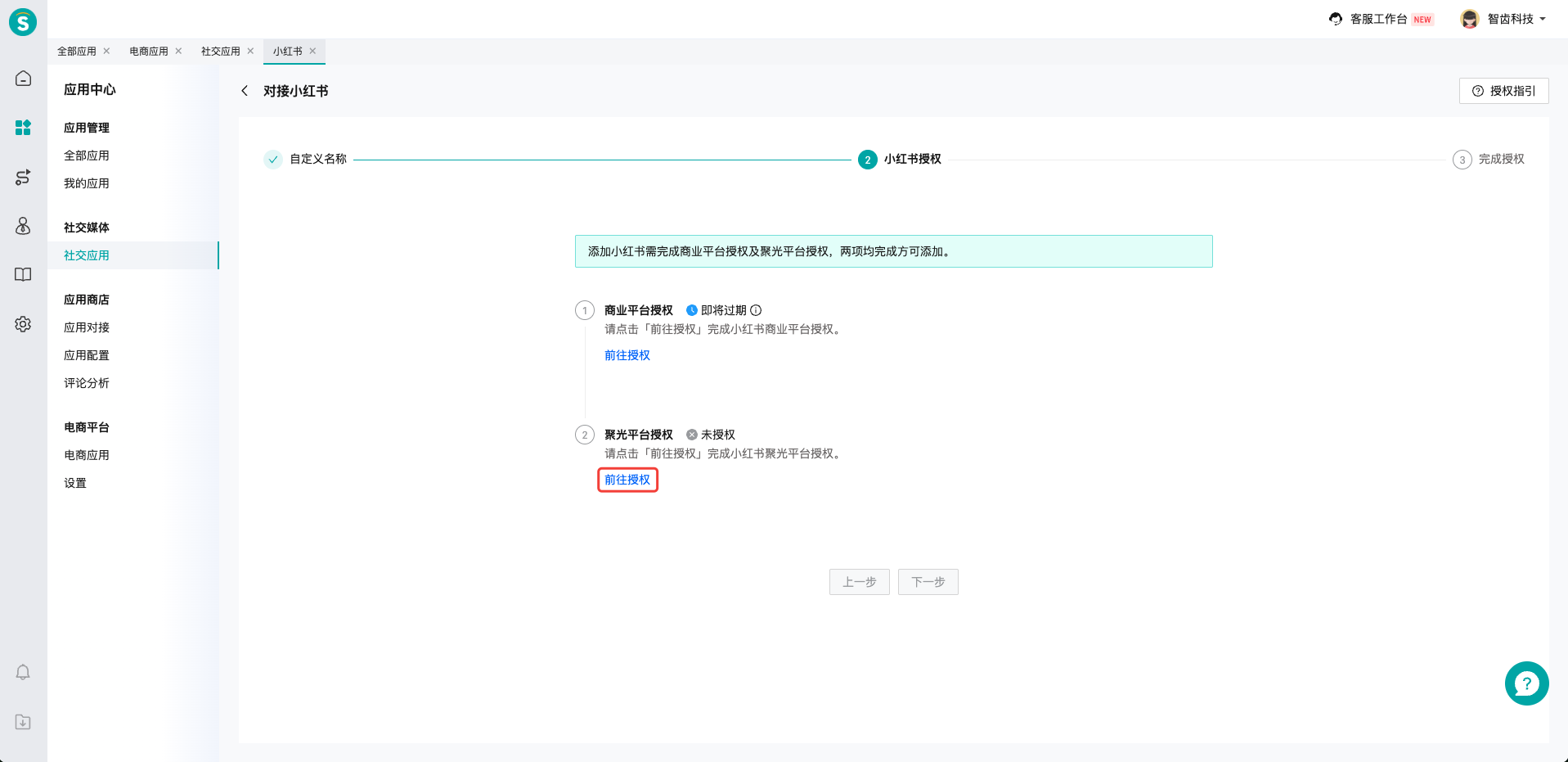The image size is (1568, 762).
Task: Click the back arrow beside 对接小红书
Action: click(245, 91)
